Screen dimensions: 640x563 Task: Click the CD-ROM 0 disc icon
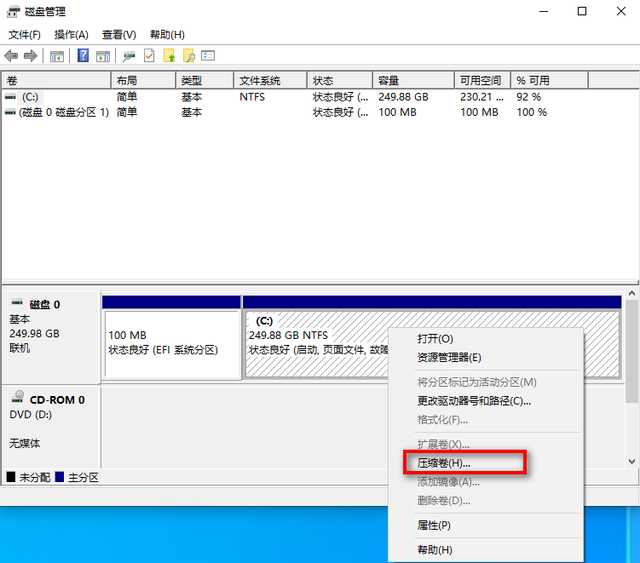(18, 397)
